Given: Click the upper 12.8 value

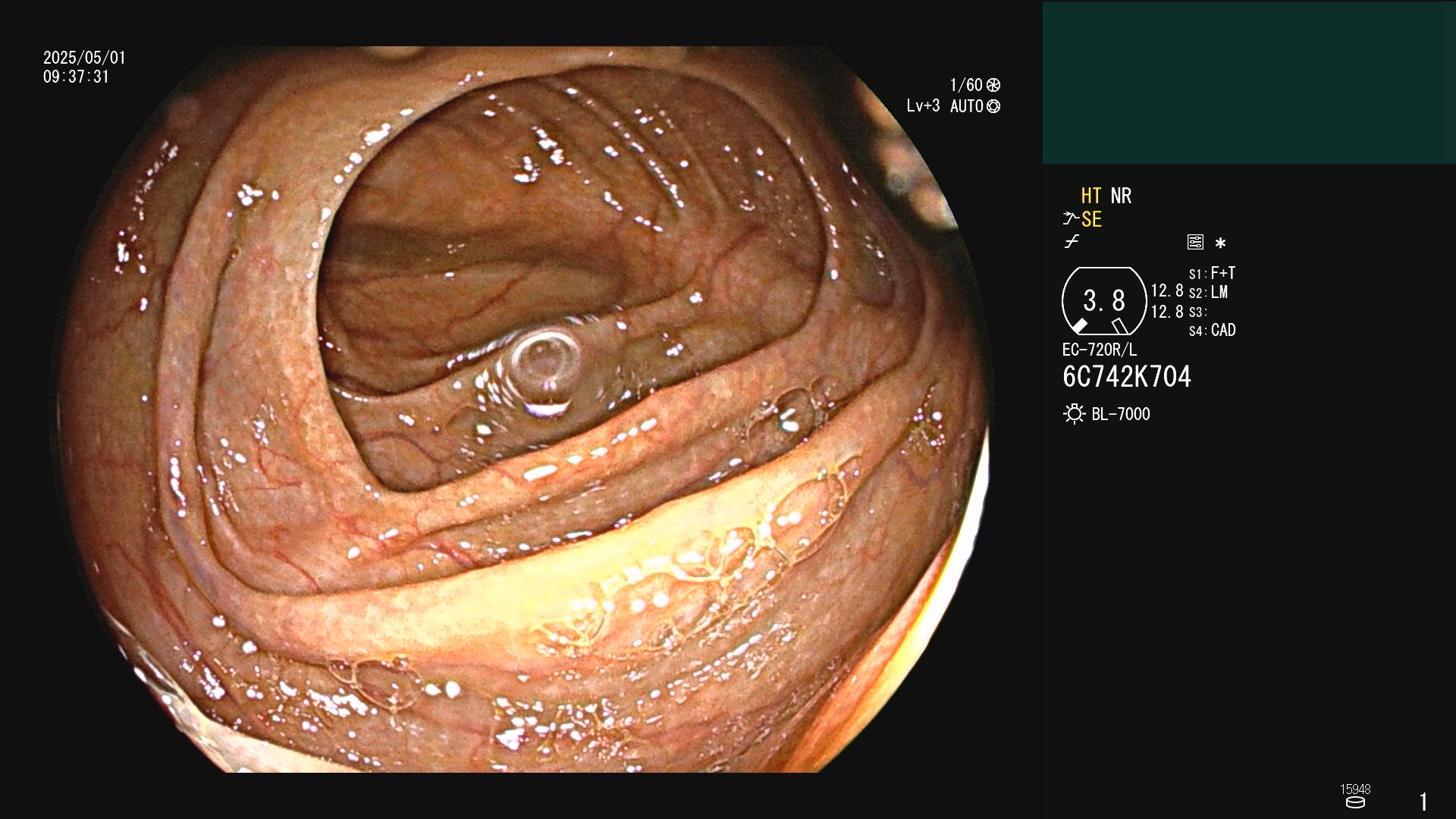Looking at the screenshot, I should point(1167,290).
